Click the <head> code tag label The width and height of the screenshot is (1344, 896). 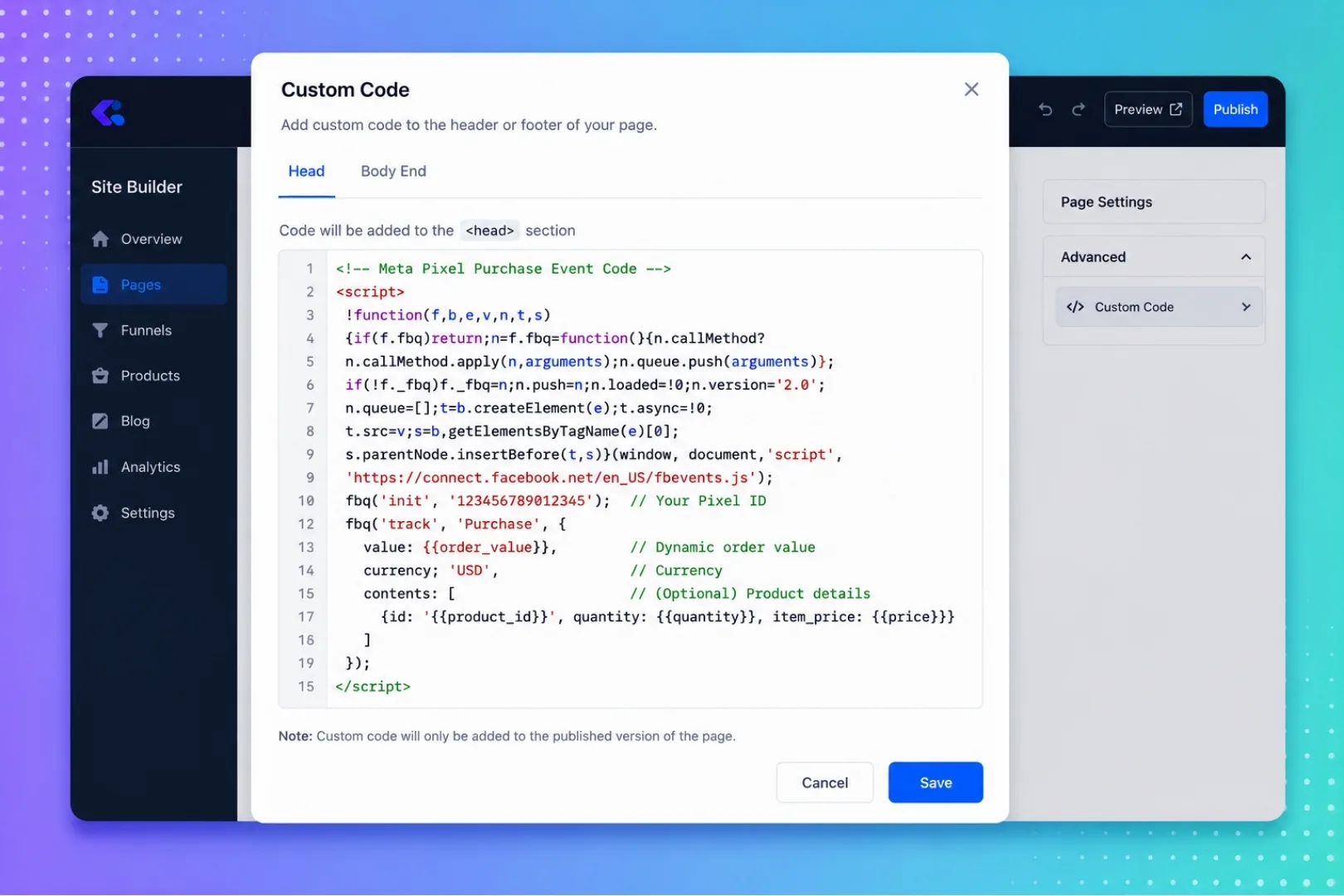[489, 231]
